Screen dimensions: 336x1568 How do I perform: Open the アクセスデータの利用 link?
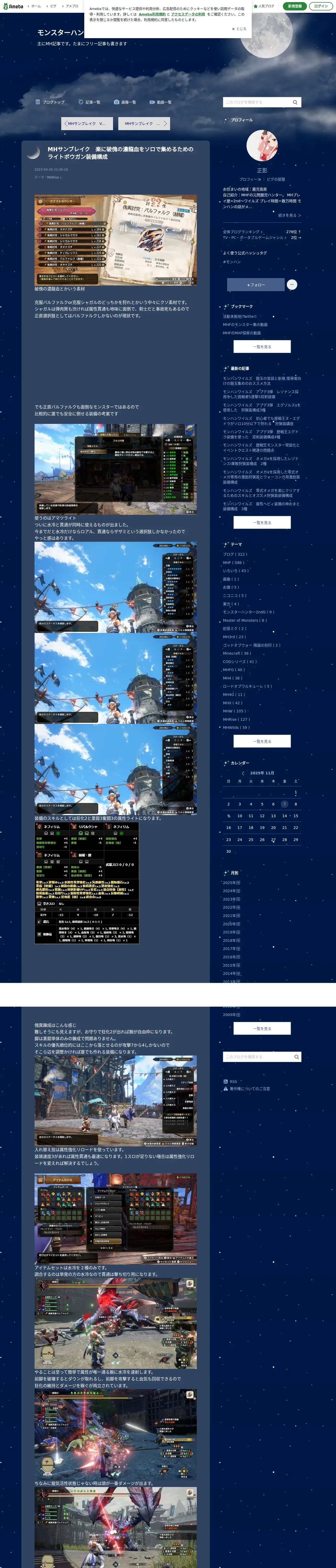click(x=188, y=14)
